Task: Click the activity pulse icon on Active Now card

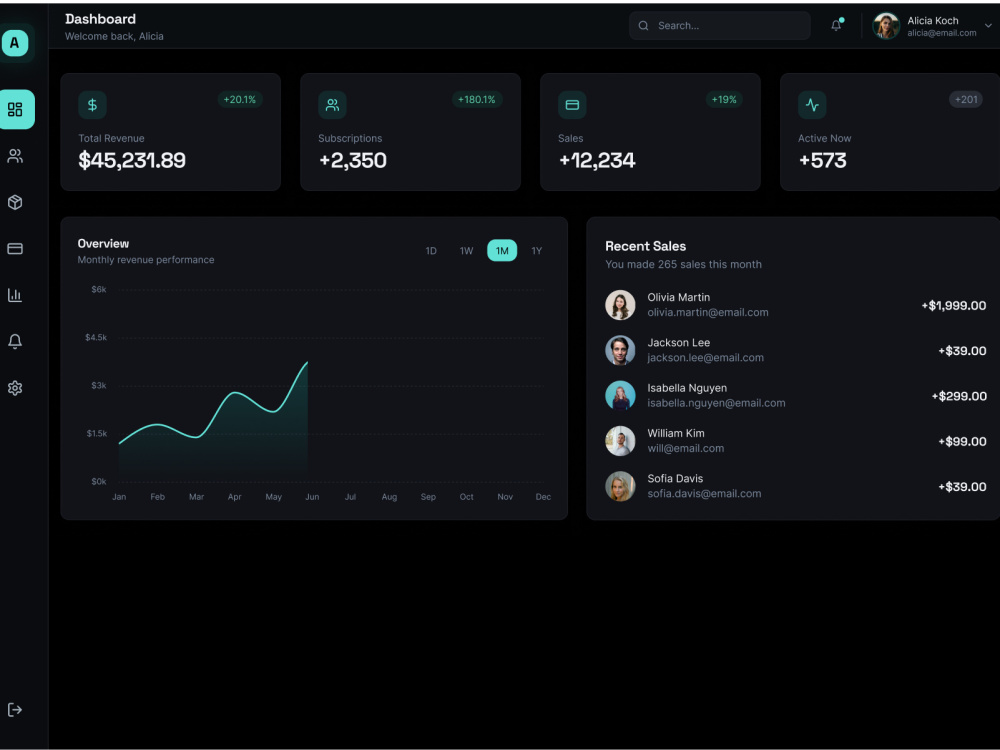Action: (x=812, y=105)
